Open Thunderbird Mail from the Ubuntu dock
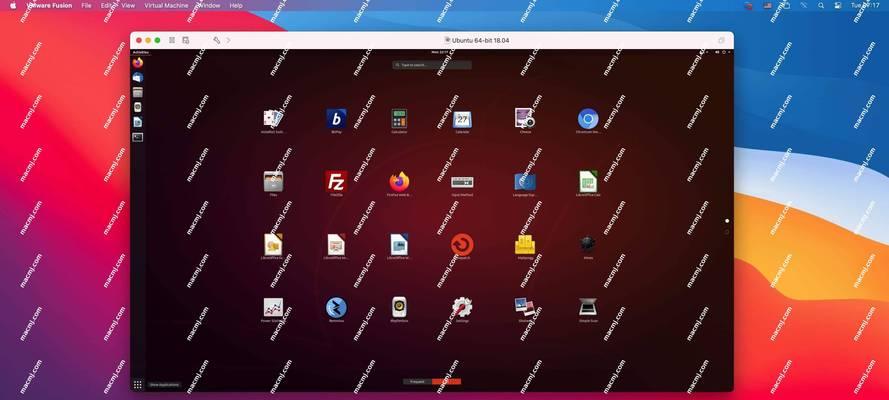The image size is (889, 400). click(138, 78)
